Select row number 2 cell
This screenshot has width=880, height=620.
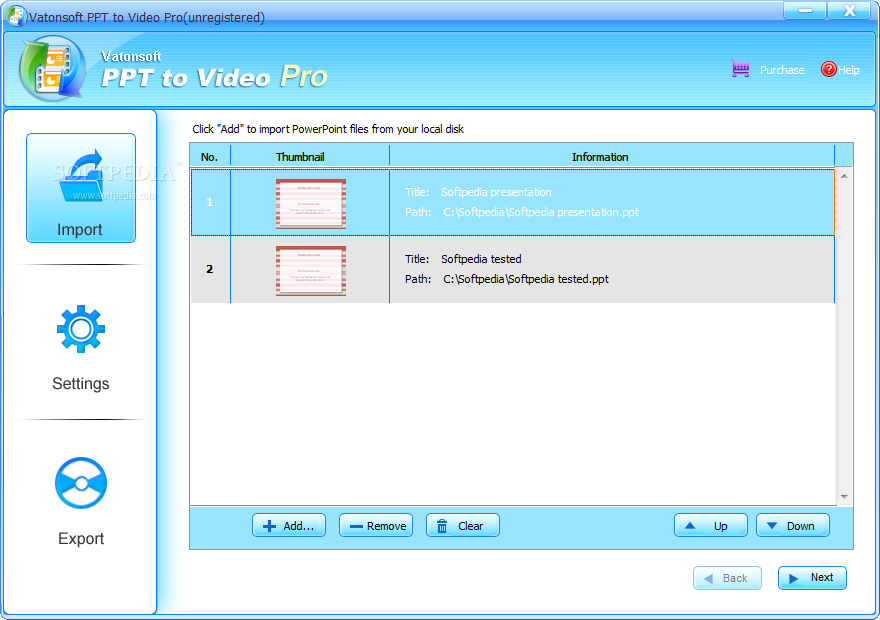coord(210,269)
